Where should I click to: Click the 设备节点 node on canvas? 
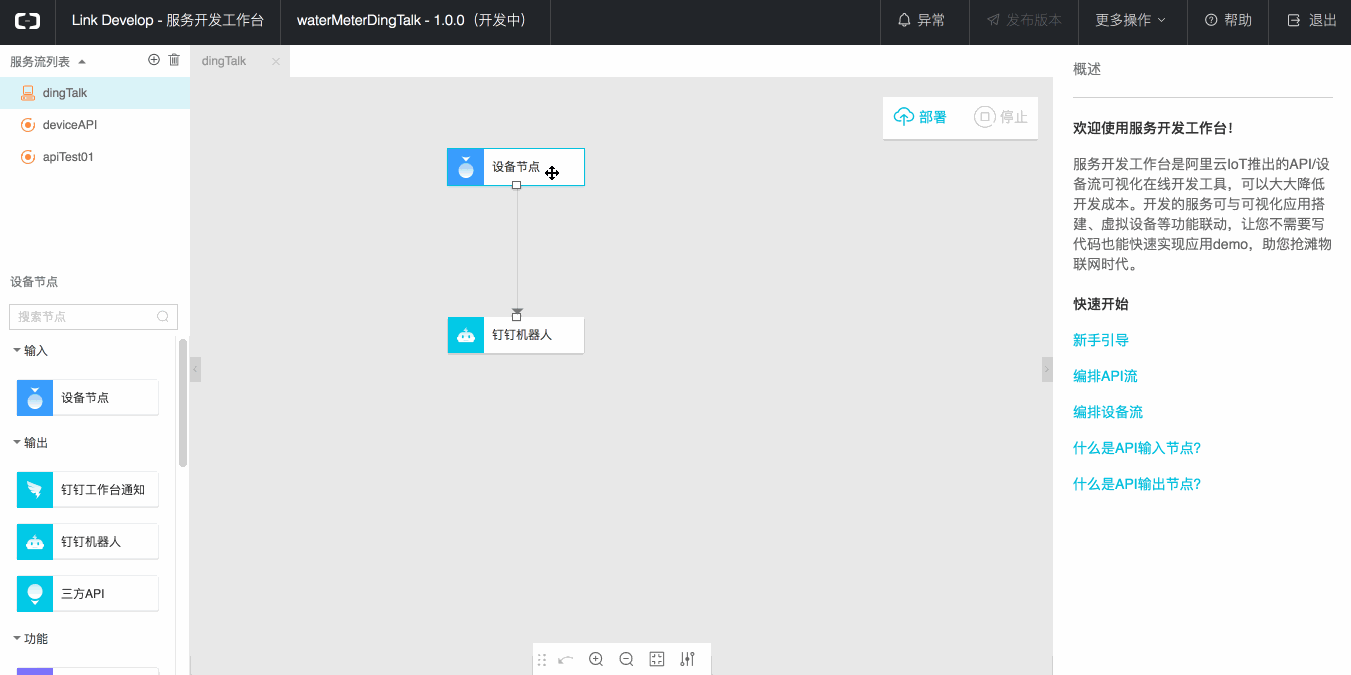click(516, 167)
